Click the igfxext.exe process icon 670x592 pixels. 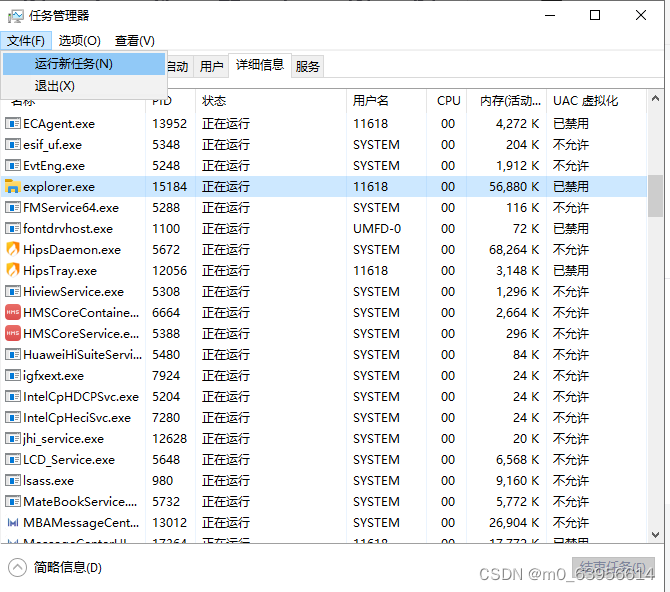(13, 376)
